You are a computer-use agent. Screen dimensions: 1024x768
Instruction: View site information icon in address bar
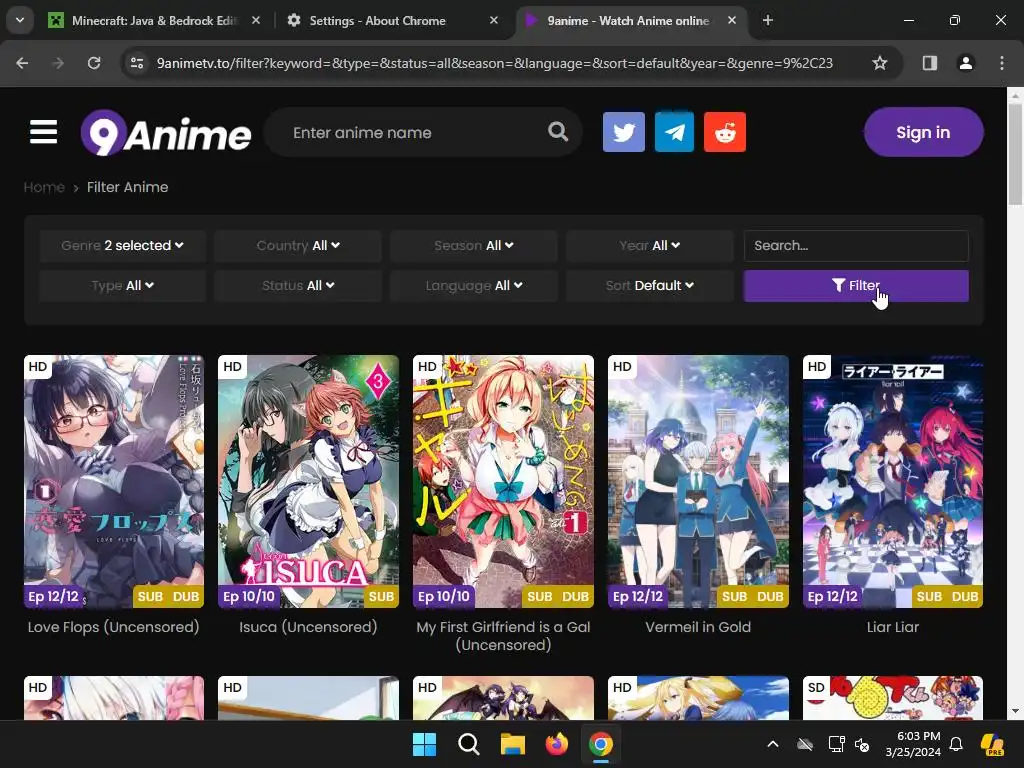(x=137, y=63)
